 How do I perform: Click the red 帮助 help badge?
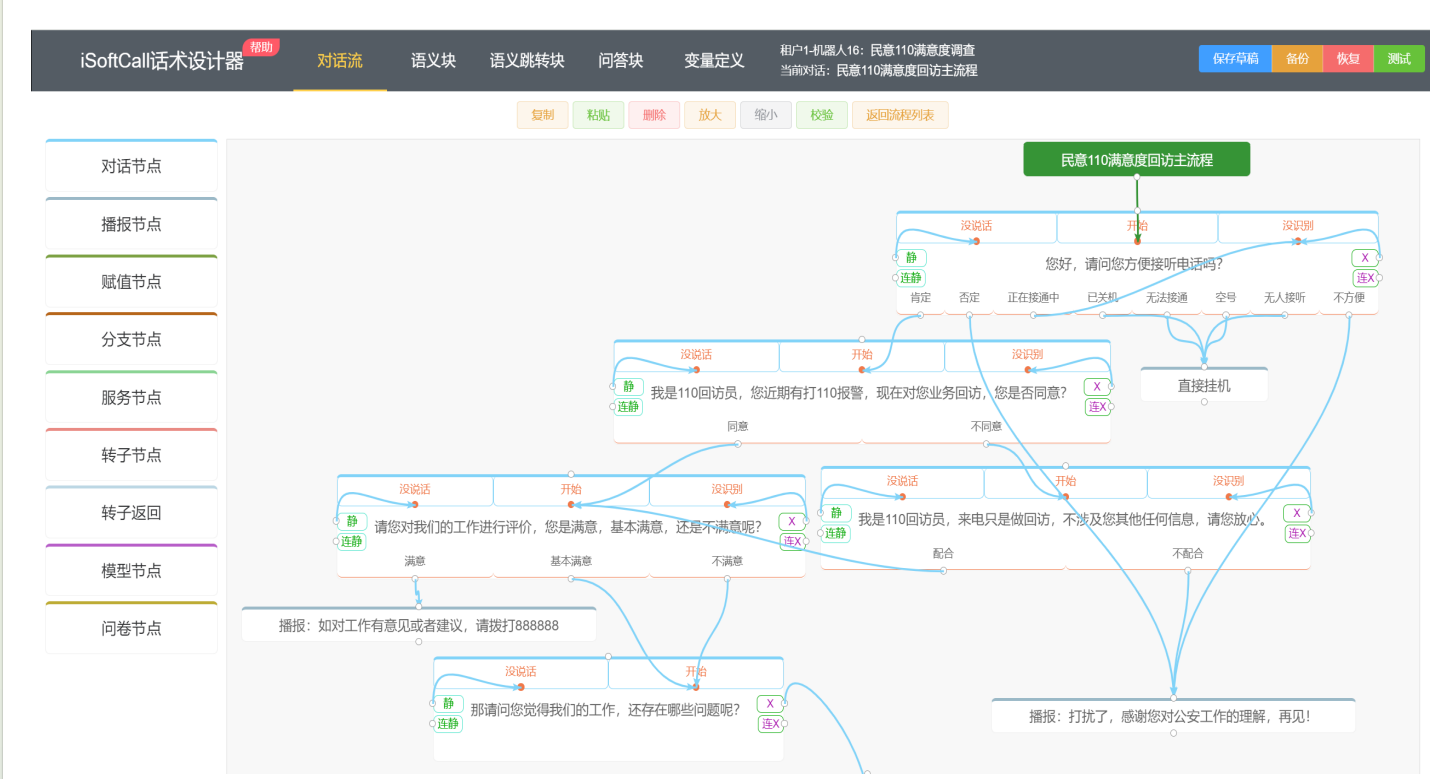(261, 47)
